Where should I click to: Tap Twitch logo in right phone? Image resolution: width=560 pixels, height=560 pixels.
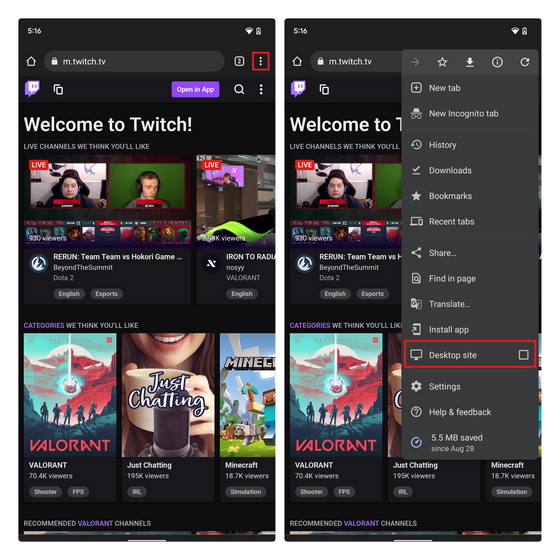pos(298,89)
